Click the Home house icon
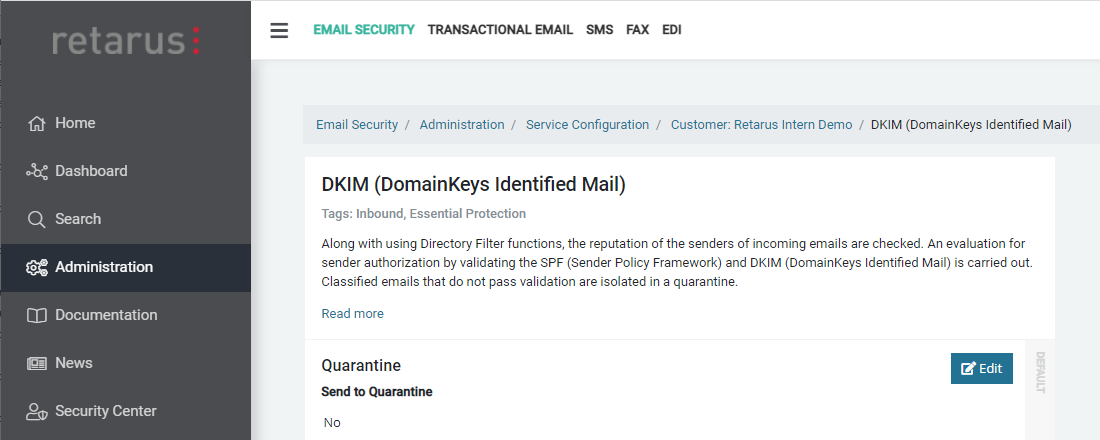 point(37,124)
